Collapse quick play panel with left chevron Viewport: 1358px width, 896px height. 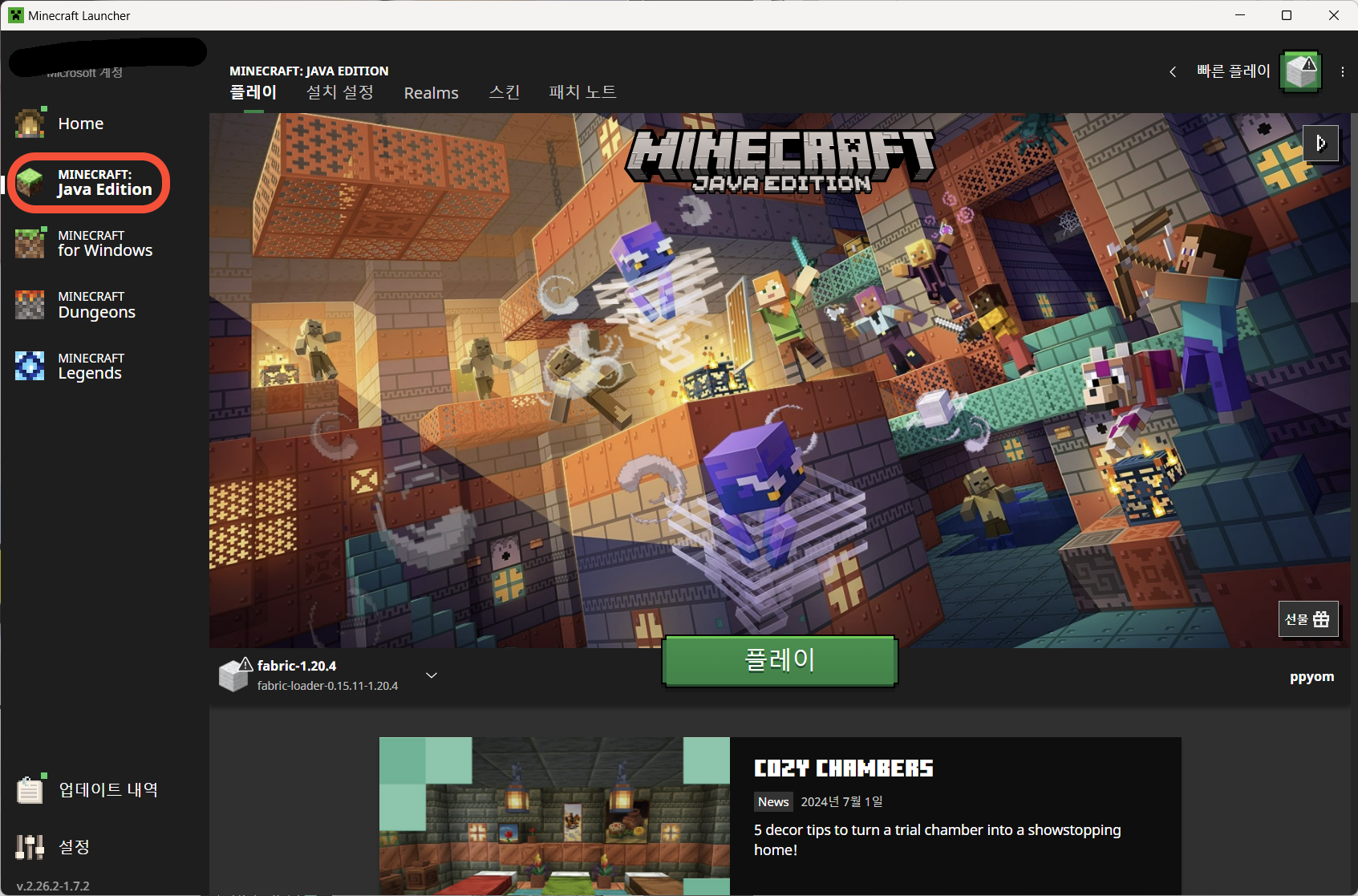click(1173, 72)
